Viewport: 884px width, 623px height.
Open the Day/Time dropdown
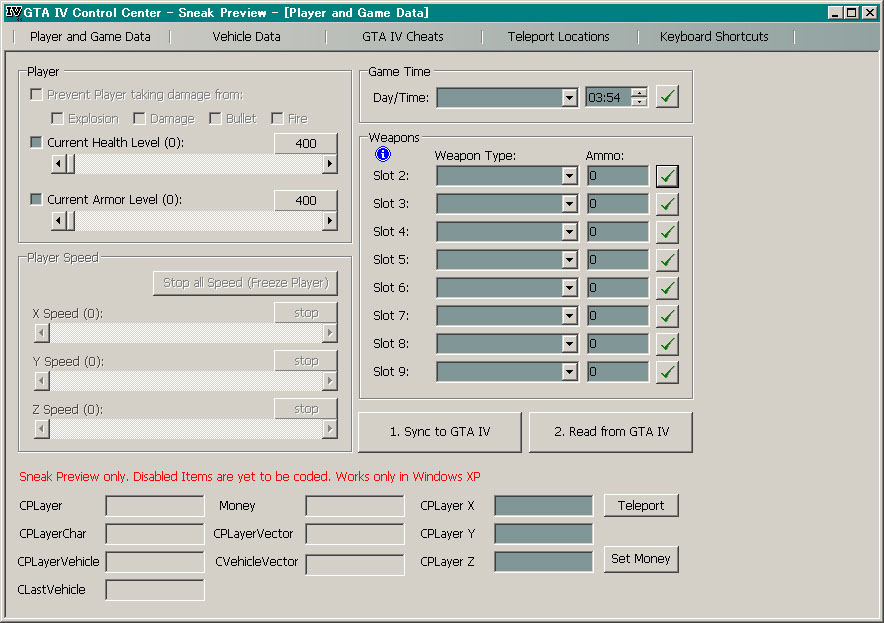569,98
